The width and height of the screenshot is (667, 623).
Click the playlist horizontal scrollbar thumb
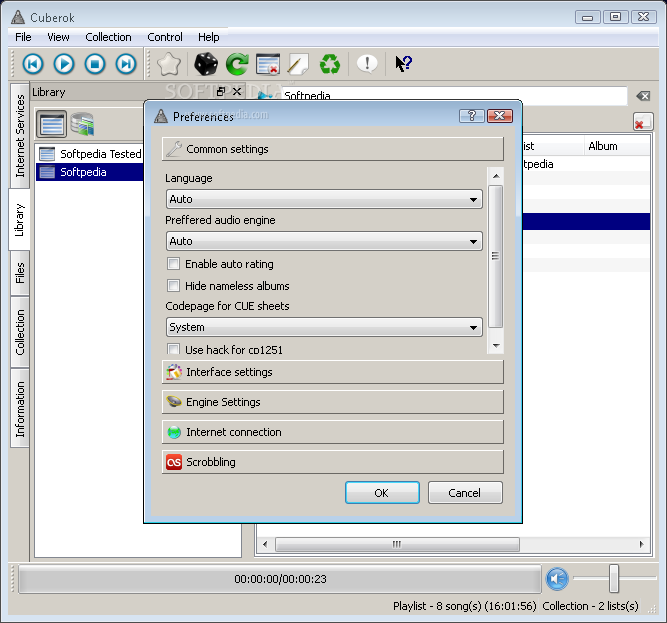[397, 544]
